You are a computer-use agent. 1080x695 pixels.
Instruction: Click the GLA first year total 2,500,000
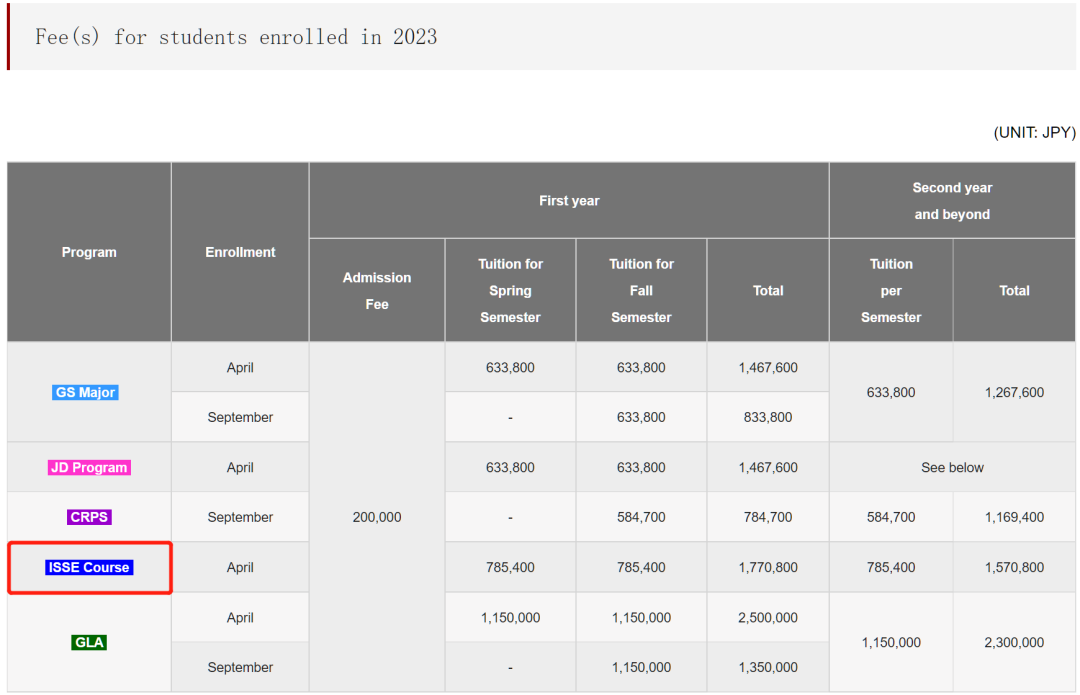tap(768, 618)
